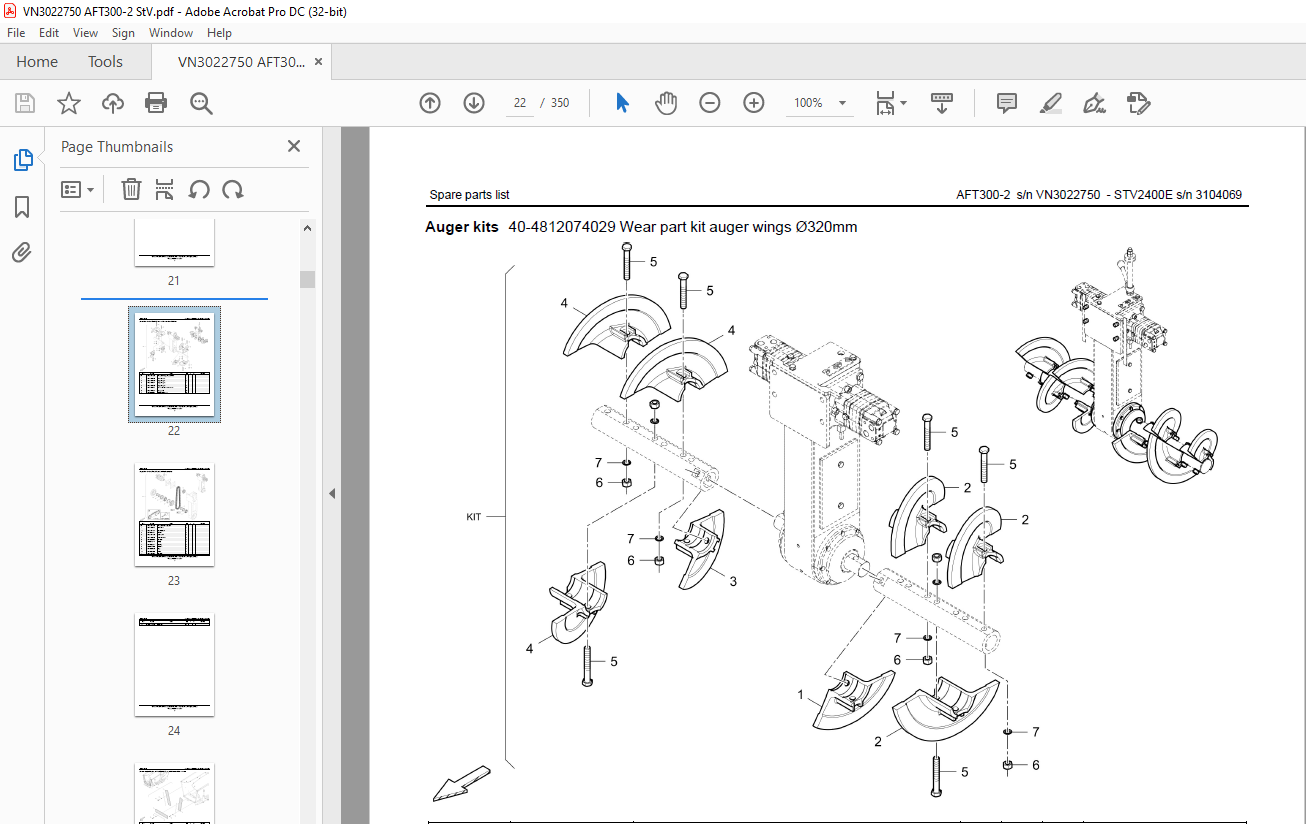Open Page Thumbnails sidebar icon

(x=22, y=160)
